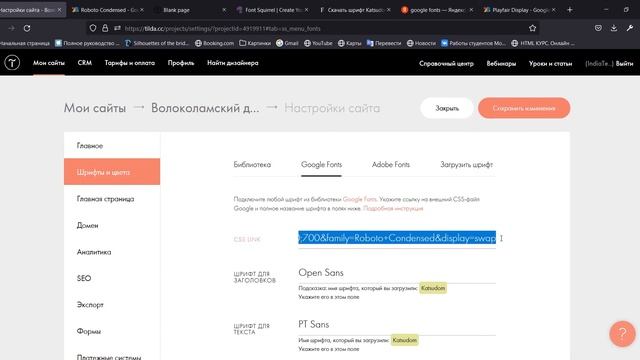Image resolution: width=640 pixels, height=360 pixels.
Task: Open the orange help question mark bubble
Action: coord(622,333)
